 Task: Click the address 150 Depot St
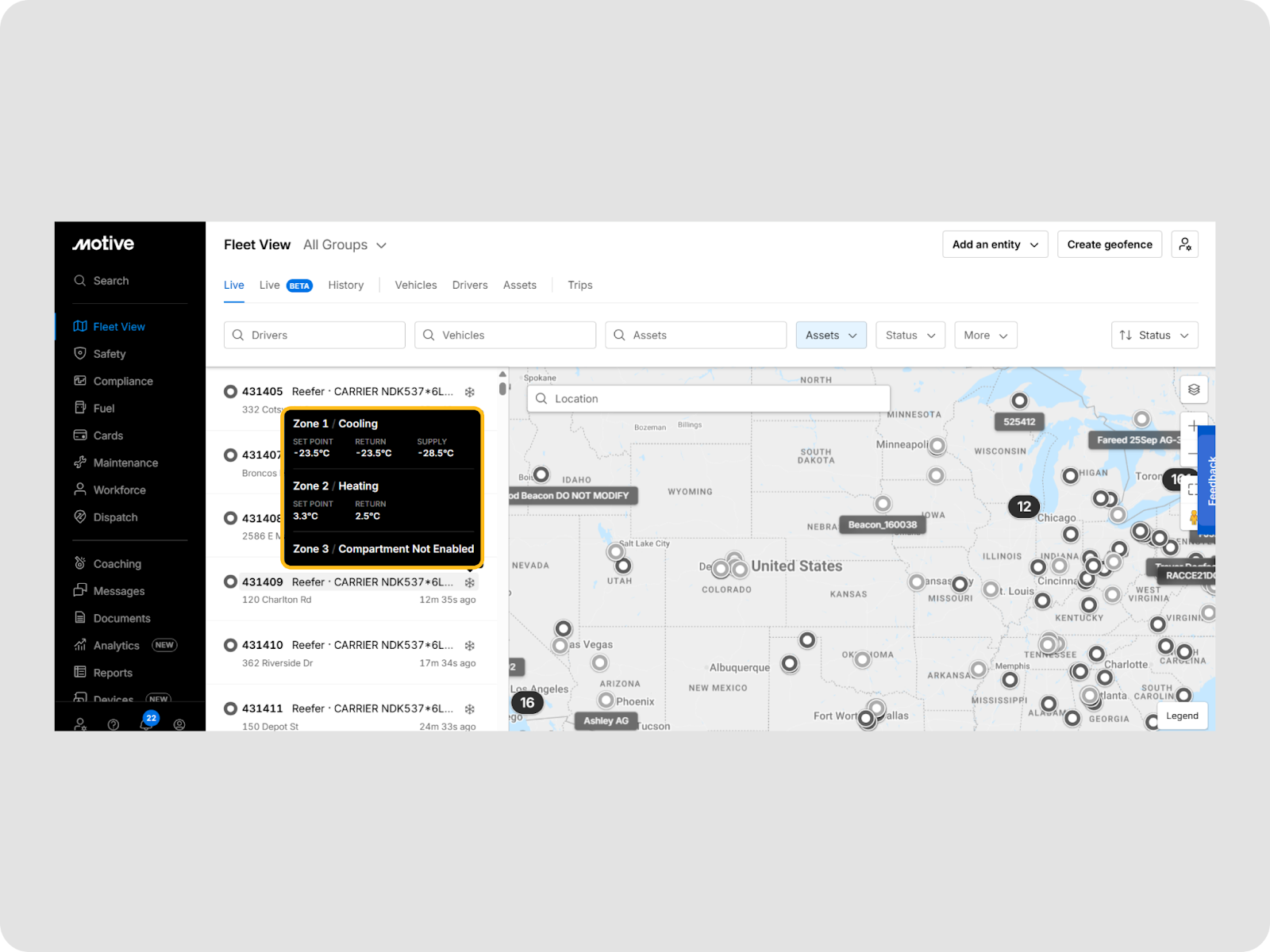tap(270, 727)
